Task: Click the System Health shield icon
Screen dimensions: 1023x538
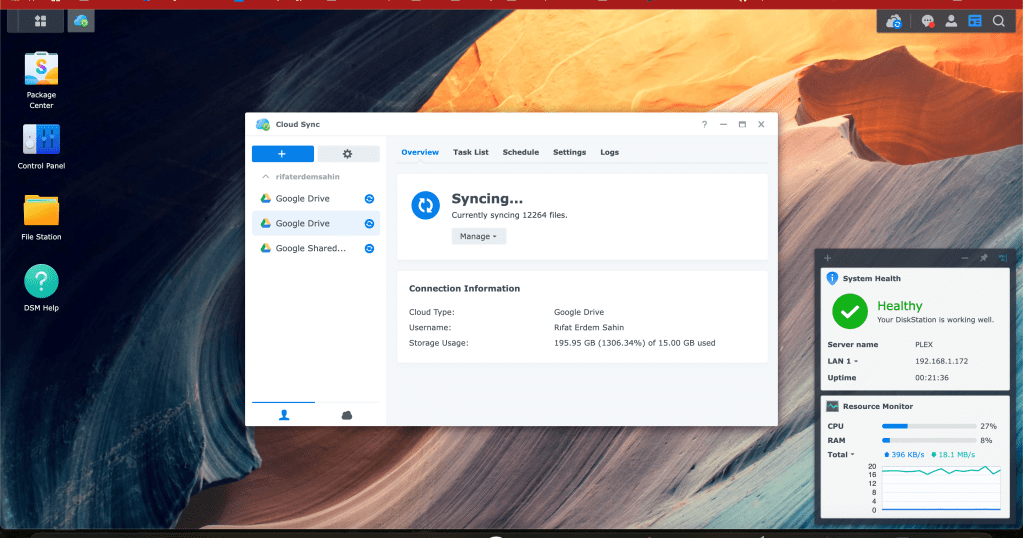Action: pos(832,278)
